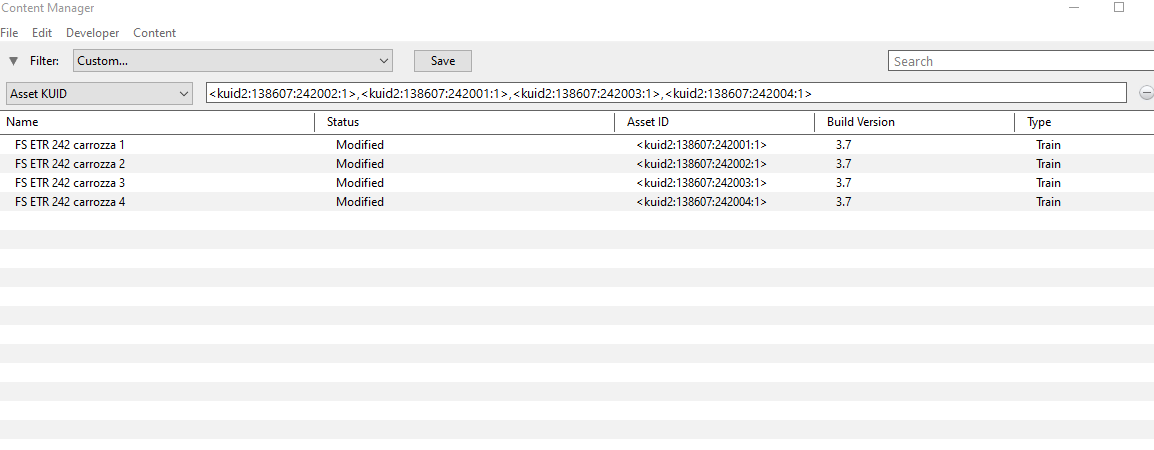Open the Edit menu

pyautogui.click(x=42, y=33)
